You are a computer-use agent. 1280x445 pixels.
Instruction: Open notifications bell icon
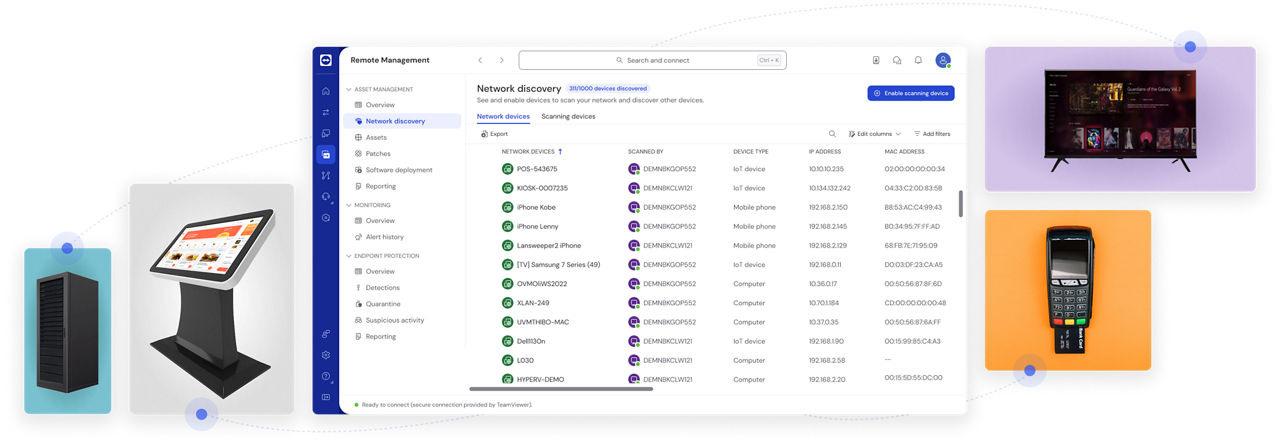point(918,60)
